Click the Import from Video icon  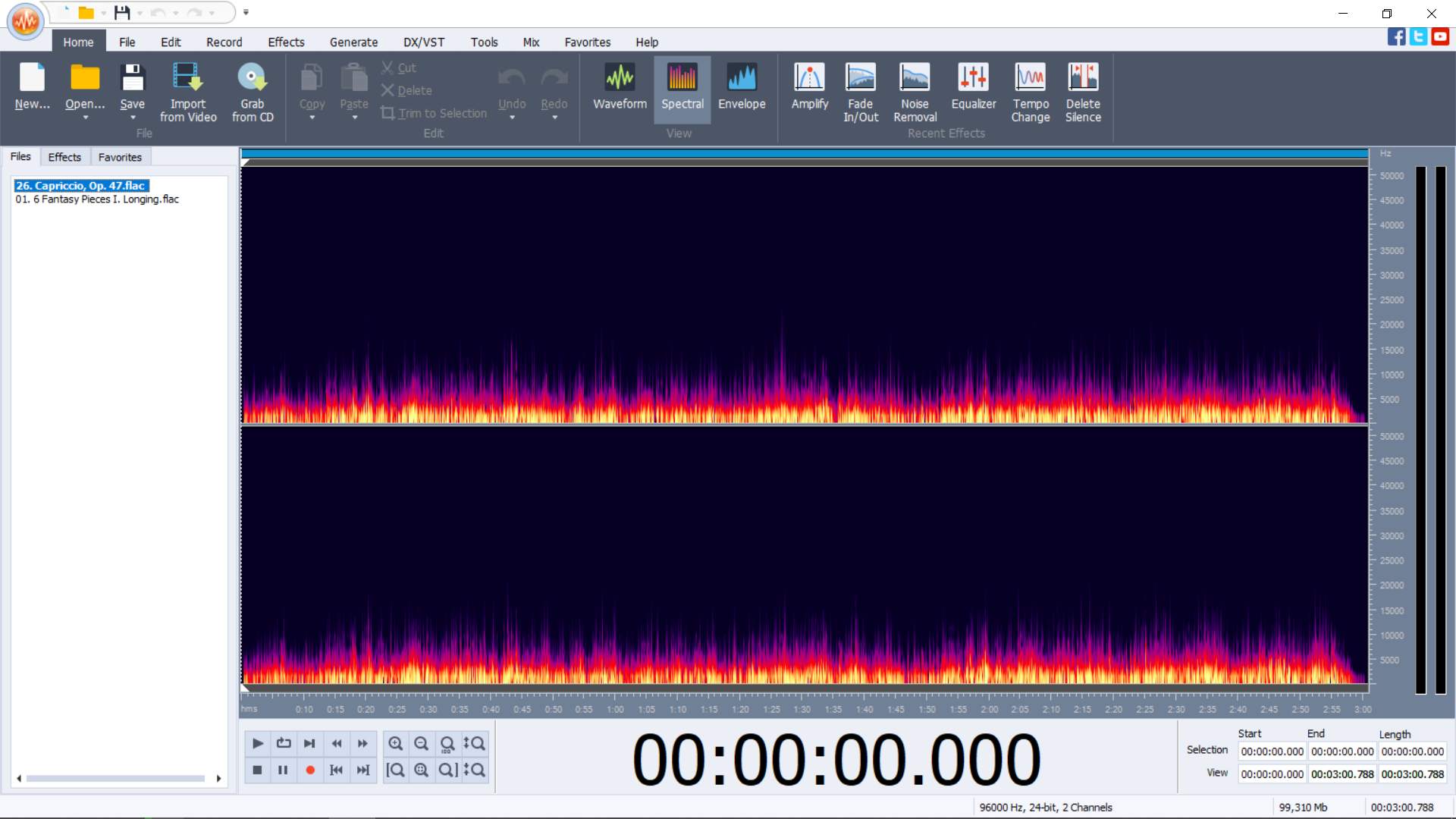click(x=187, y=77)
